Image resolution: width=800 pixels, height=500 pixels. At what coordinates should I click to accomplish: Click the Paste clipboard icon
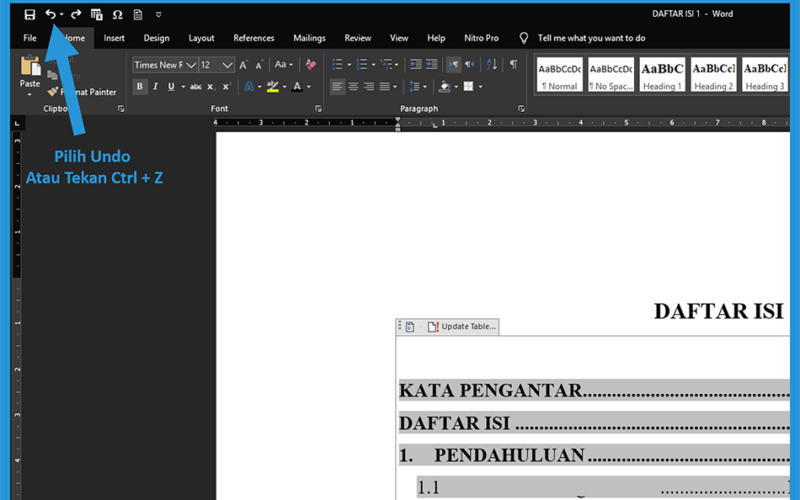coord(30,66)
